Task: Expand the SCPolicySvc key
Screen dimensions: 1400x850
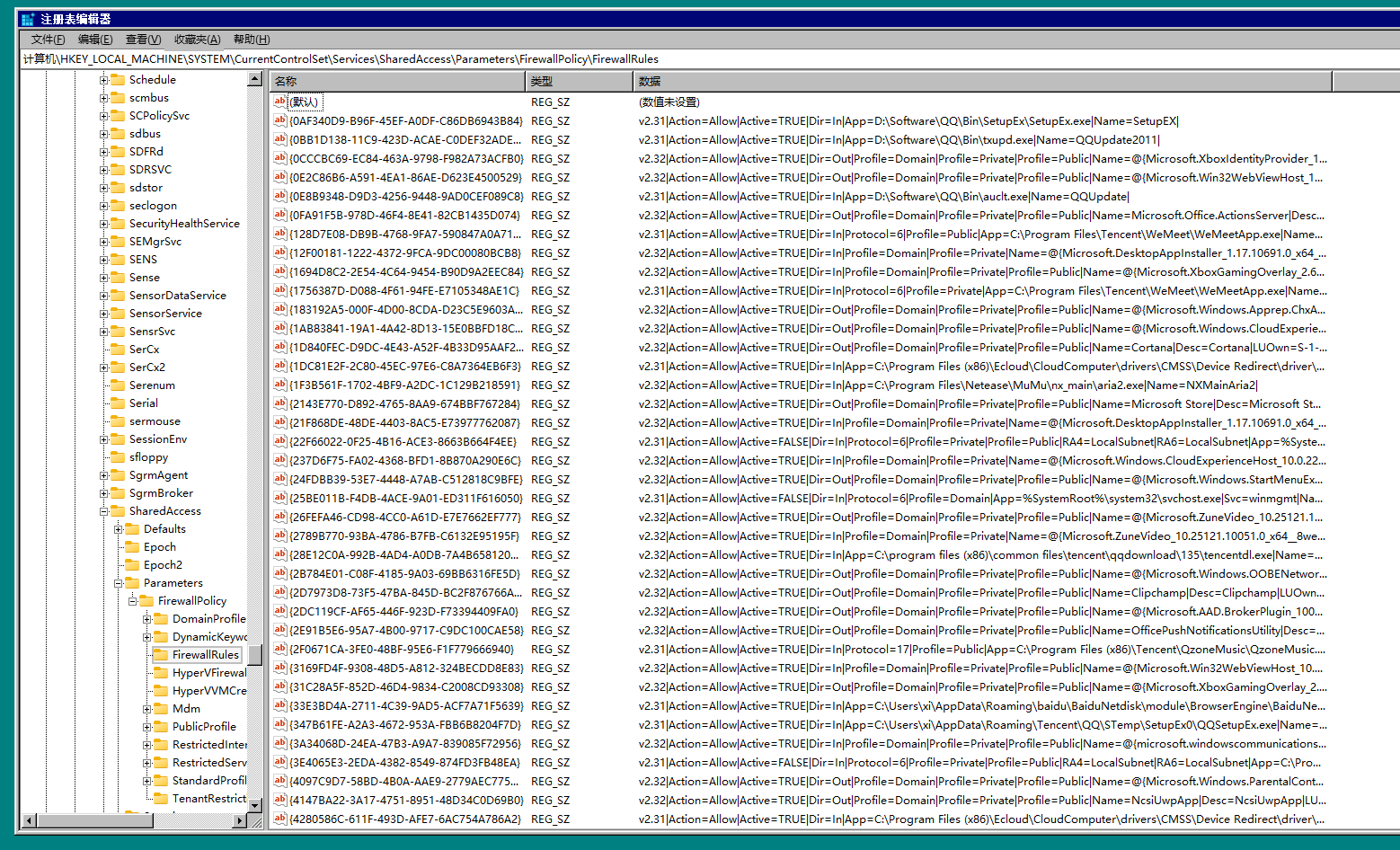Action: click(104, 116)
